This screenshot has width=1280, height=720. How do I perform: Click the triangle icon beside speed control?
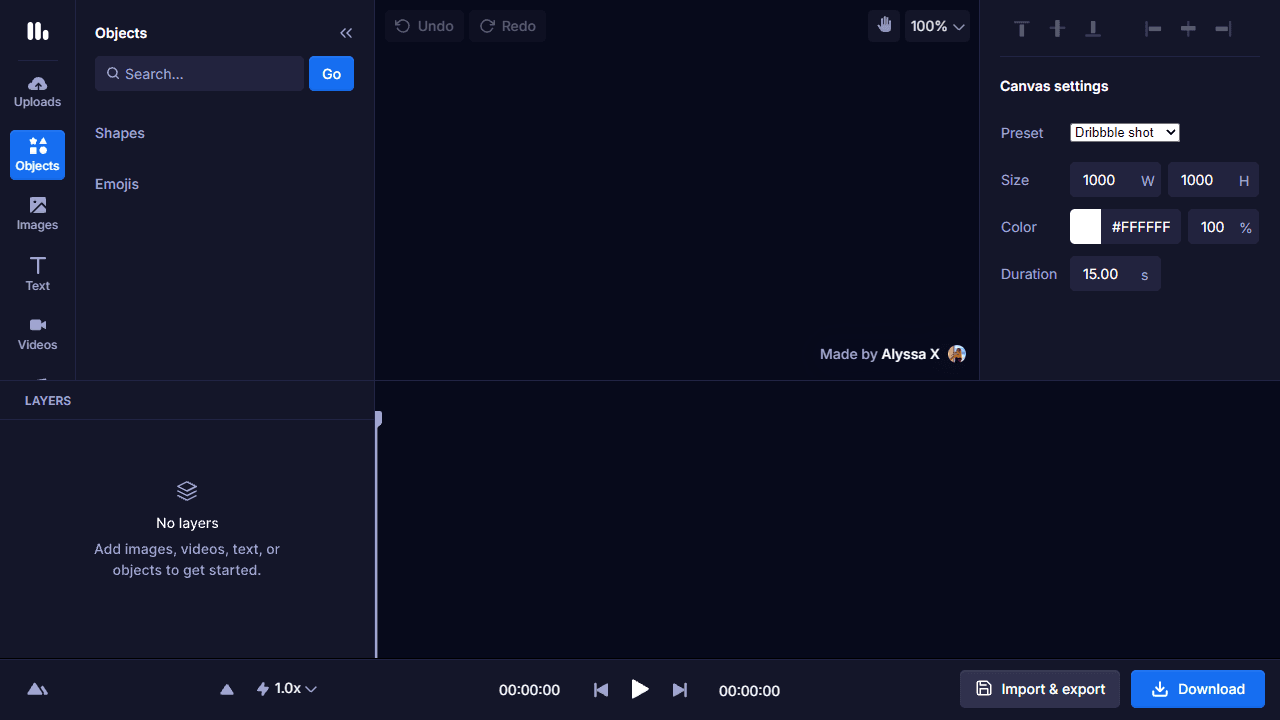point(227,689)
